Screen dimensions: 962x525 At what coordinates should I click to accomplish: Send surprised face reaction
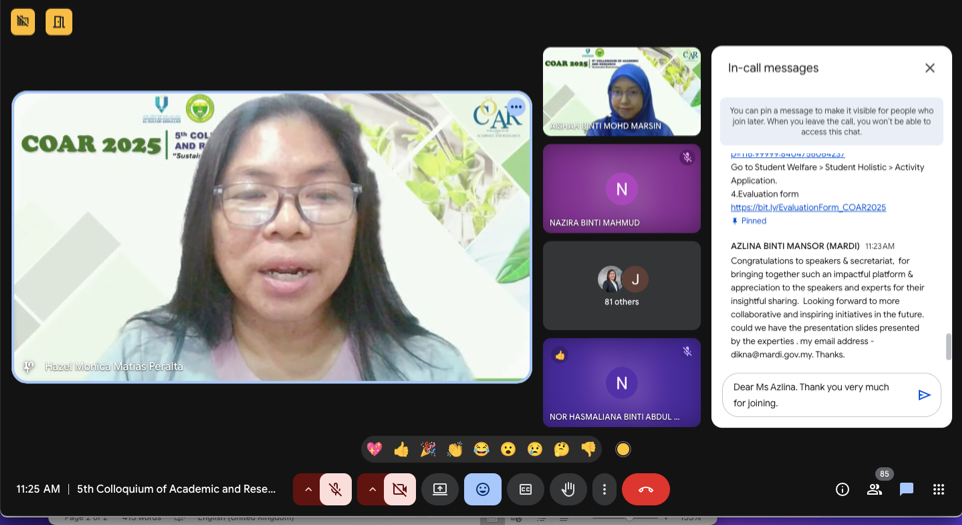tap(508, 450)
